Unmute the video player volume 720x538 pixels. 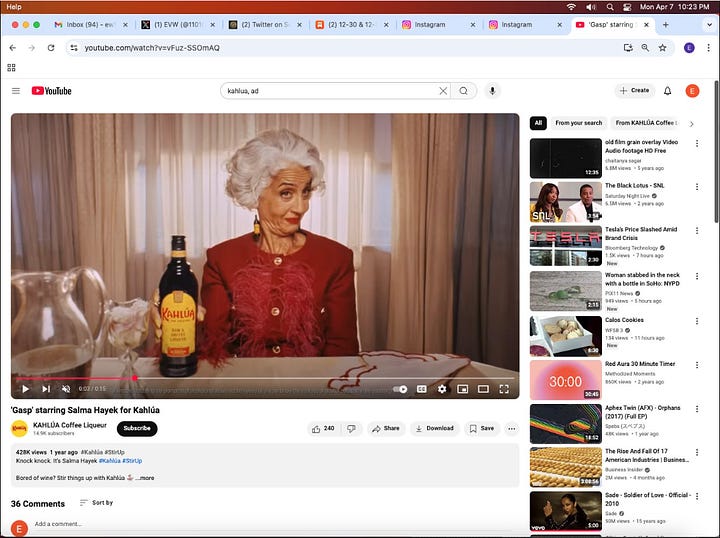click(66, 389)
